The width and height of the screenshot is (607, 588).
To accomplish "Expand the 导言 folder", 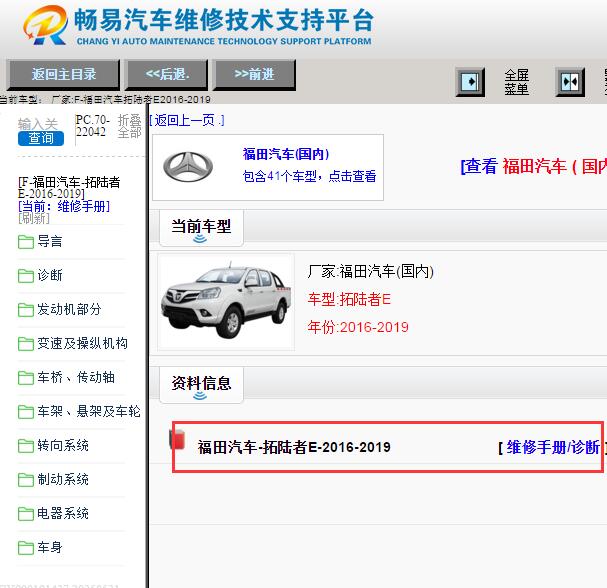I will pos(50,242).
